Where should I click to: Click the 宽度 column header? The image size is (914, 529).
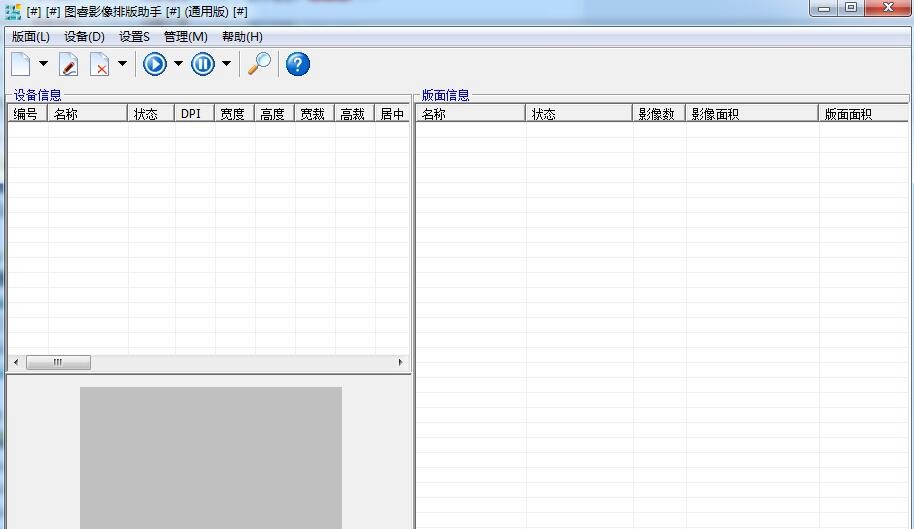coord(234,114)
